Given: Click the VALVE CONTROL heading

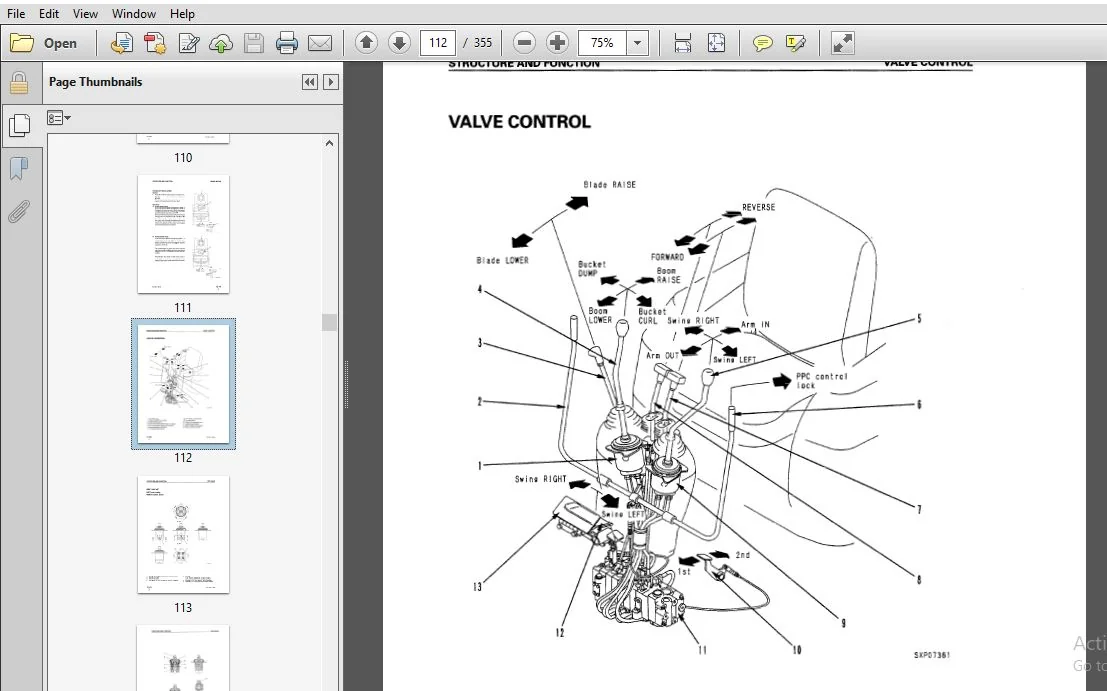Looking at the screenshot, I should pos(520,121).
